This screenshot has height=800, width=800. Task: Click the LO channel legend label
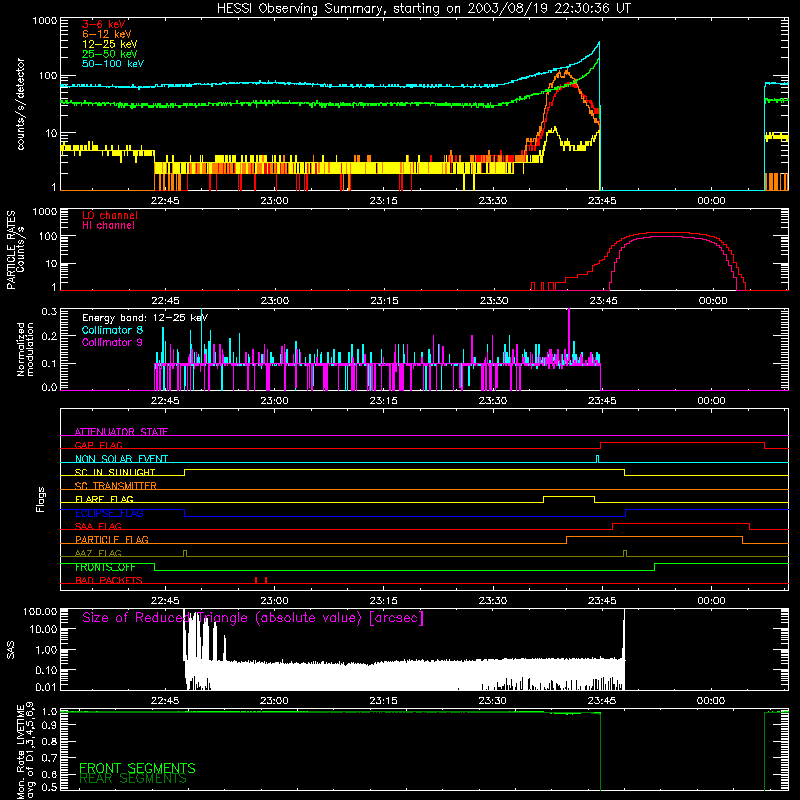(110, 215)
